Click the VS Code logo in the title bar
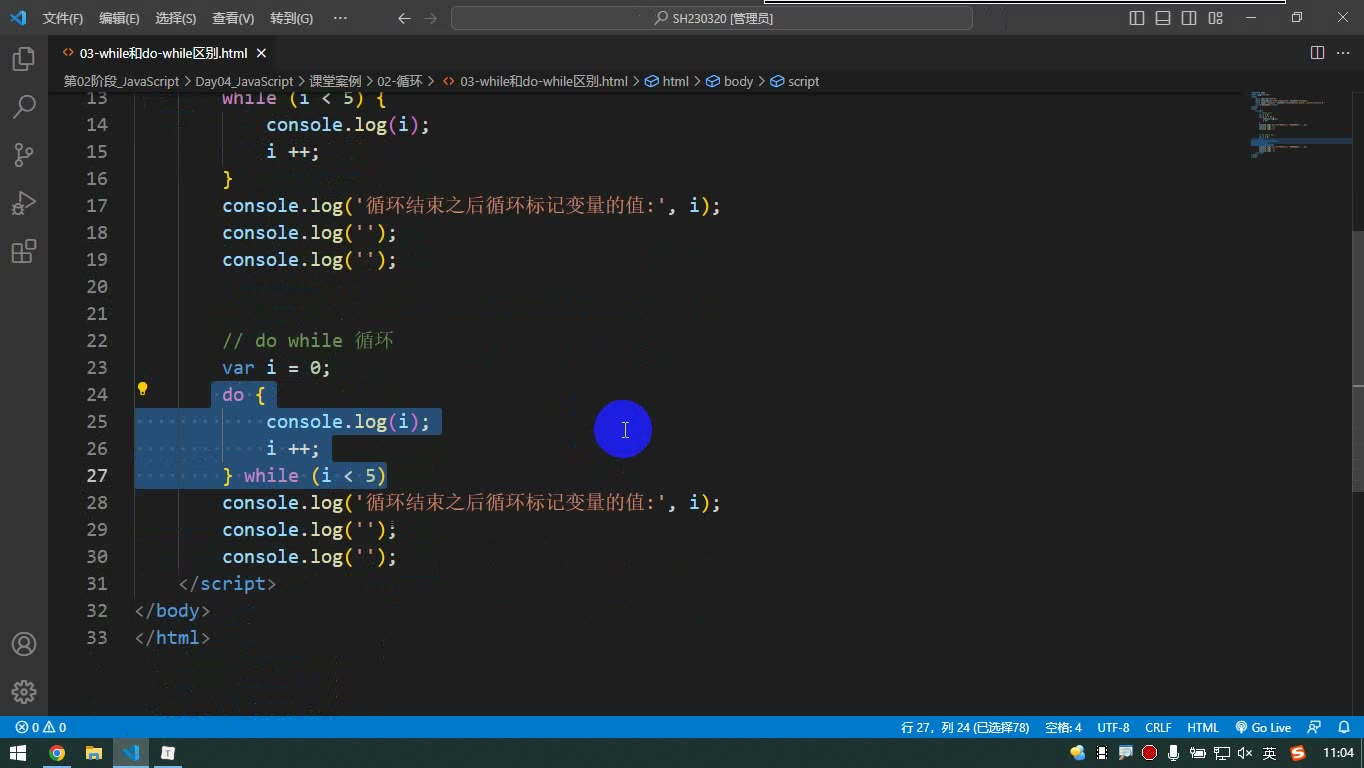1364x768 pixels. pyautogui.click(x=18, y=18)
